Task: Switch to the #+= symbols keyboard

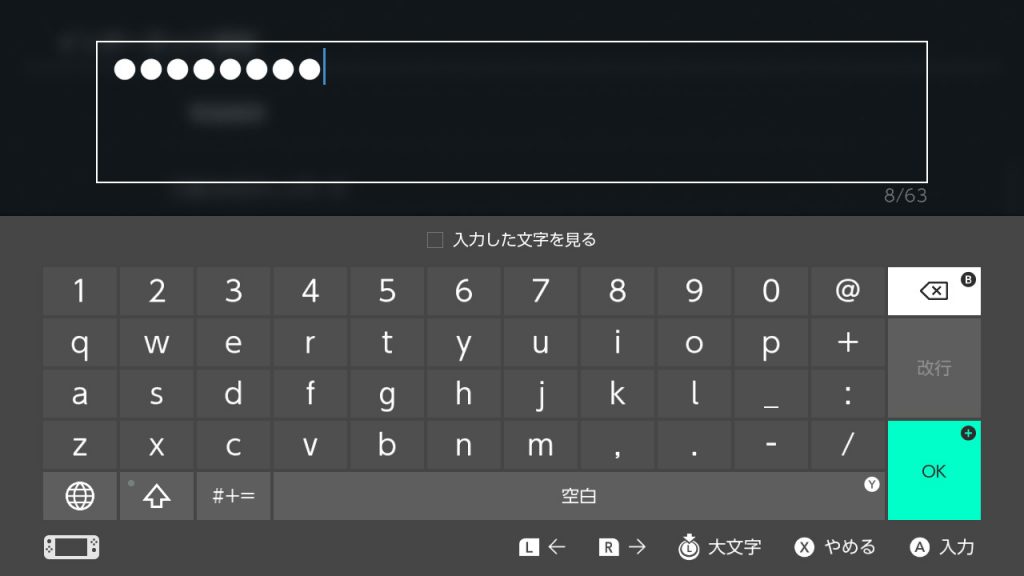Action: point(233,496)
